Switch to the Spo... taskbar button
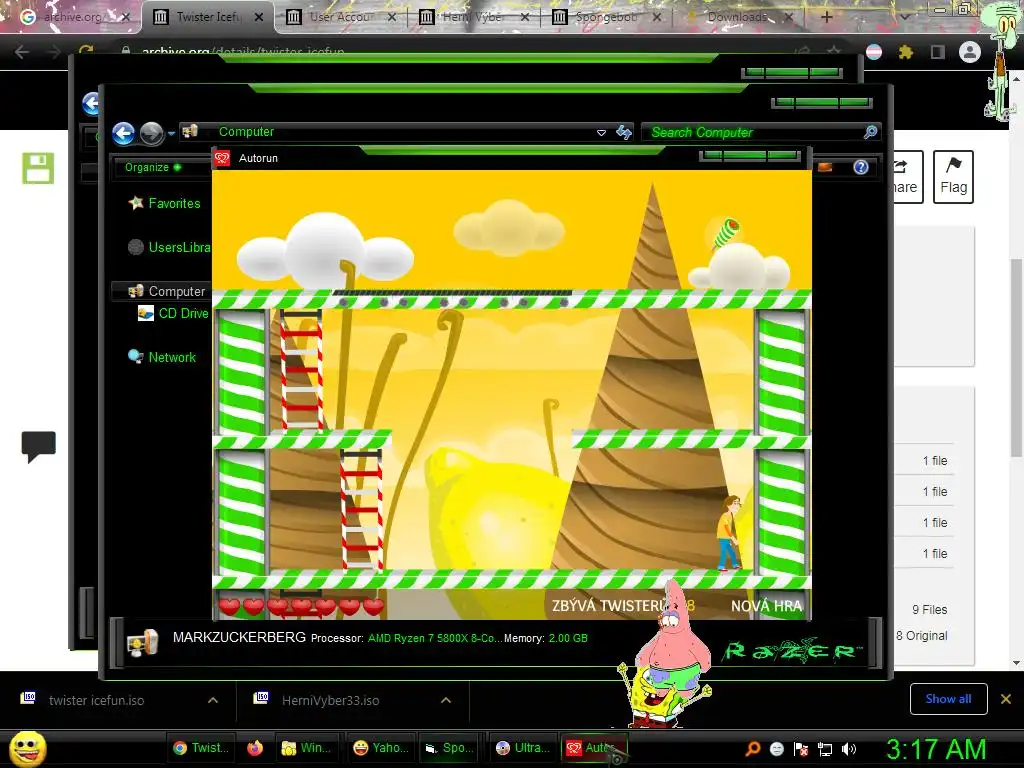Image resolution: width=1024 pixels, height=768 pixels. tap(451, 748)
